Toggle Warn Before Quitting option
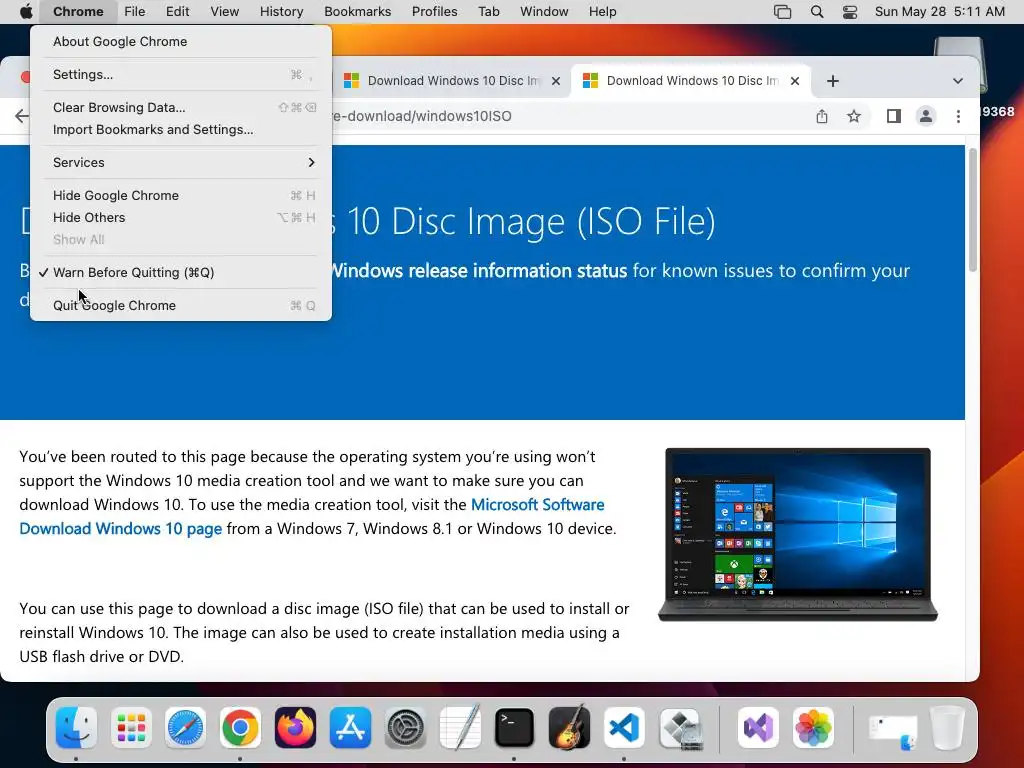The image size is (1024, 768). (x=181, y=272)
